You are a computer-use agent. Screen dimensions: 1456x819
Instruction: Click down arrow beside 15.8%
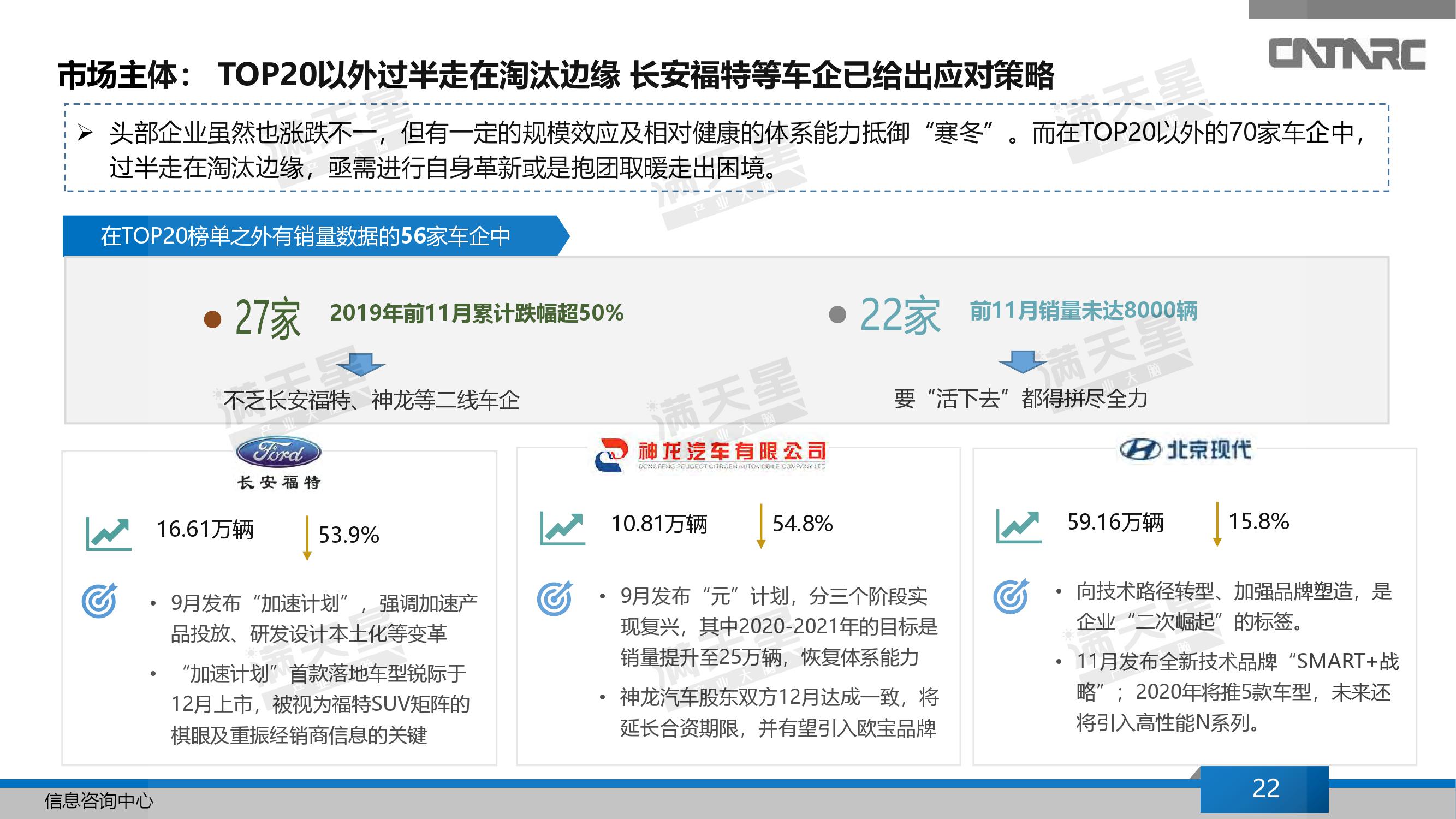click(1217, 524)
